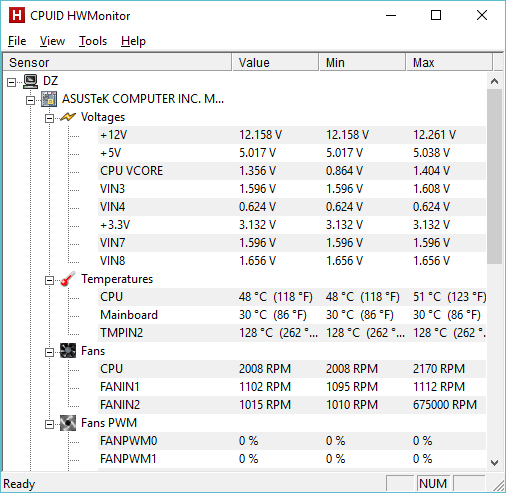Select the CPU VCORE row
The width and height of the screenshot is (506, 493).
[292, 171]
